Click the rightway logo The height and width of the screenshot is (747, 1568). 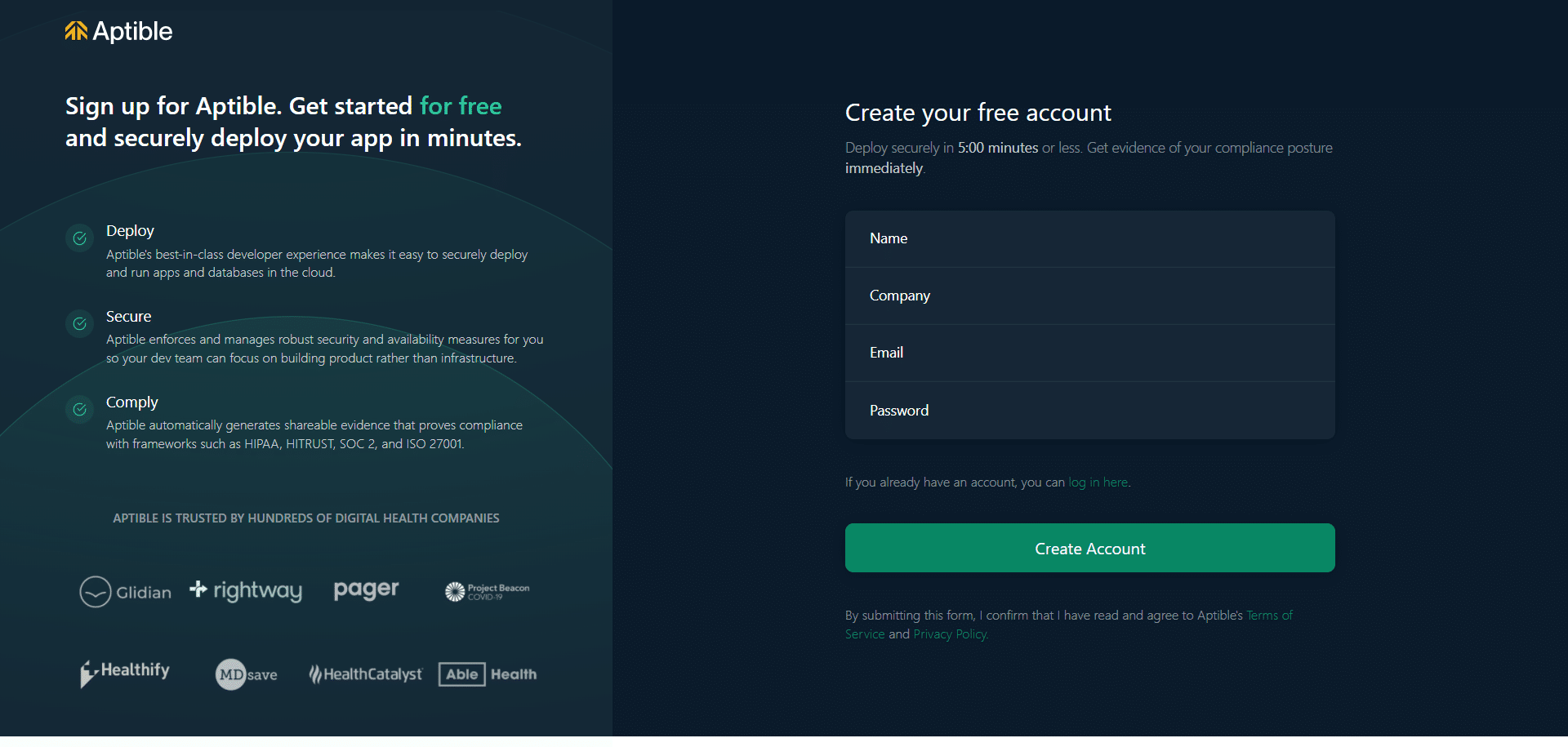[x=246, y=589]
